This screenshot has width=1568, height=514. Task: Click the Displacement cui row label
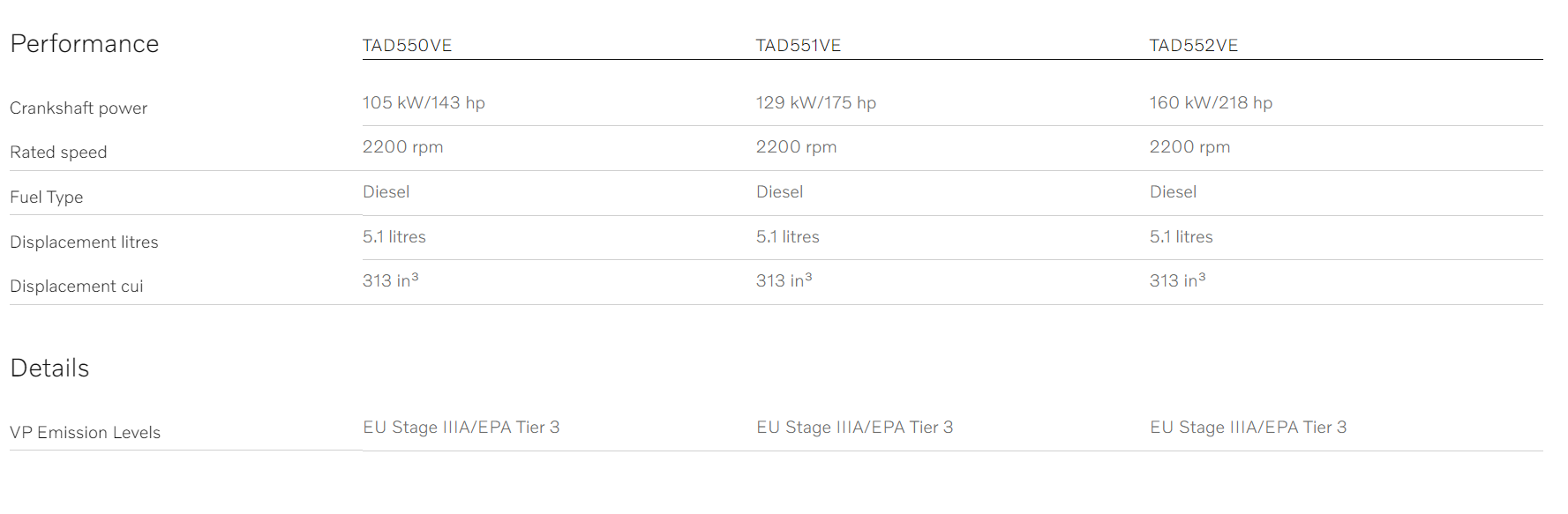tap(77, 287)
